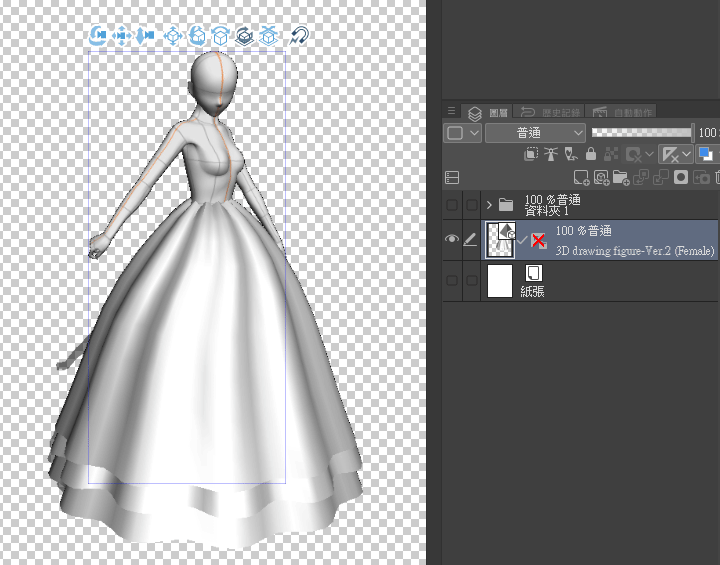
Task: Select the 紙張 layer white thumbnail
Action: coord(499,281)
